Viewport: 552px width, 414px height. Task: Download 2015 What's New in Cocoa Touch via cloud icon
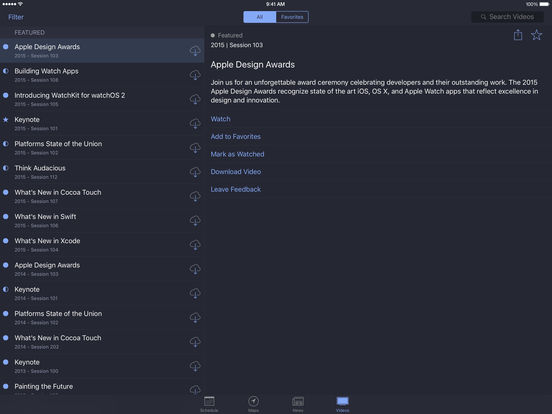[x=195, y=197]
